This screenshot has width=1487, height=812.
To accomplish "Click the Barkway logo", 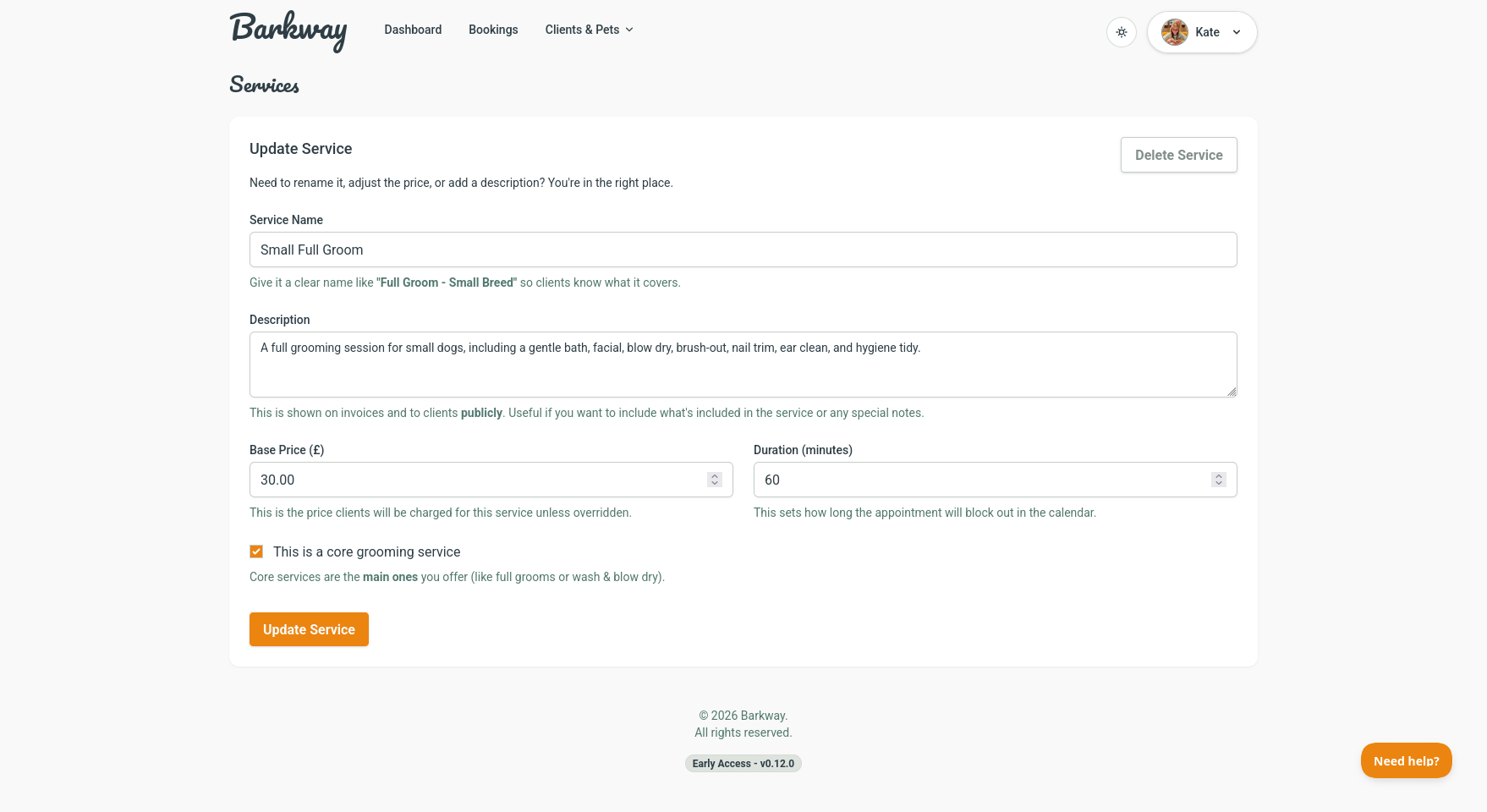I will click(x=288, y=31).
